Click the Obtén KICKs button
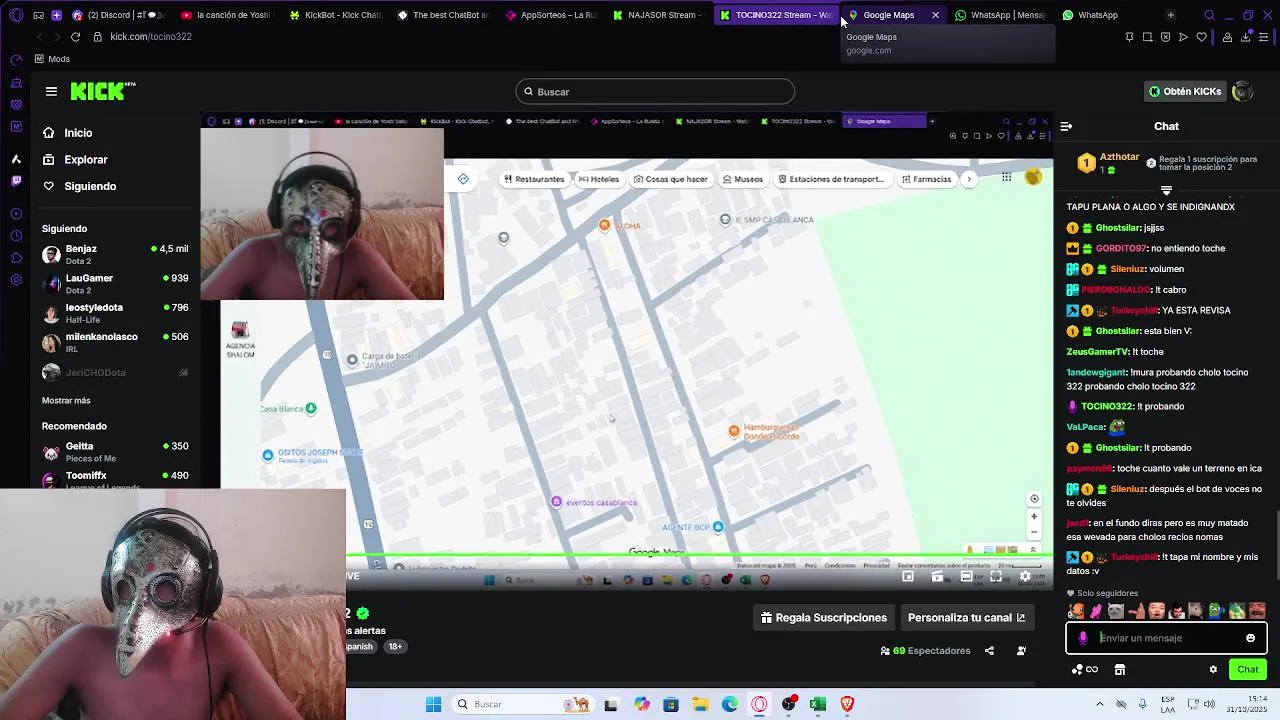The height and width of the screenshot is (720, 1280). tap(1185, 91)
